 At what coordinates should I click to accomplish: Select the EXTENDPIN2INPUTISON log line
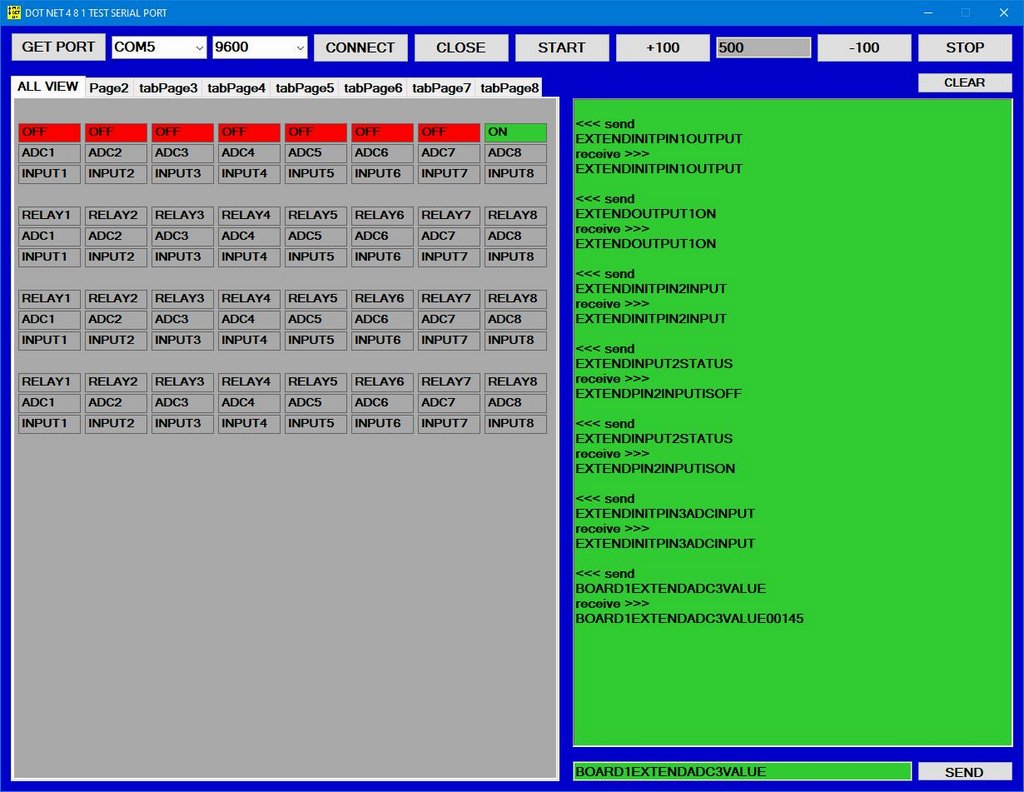pos(655,469)
